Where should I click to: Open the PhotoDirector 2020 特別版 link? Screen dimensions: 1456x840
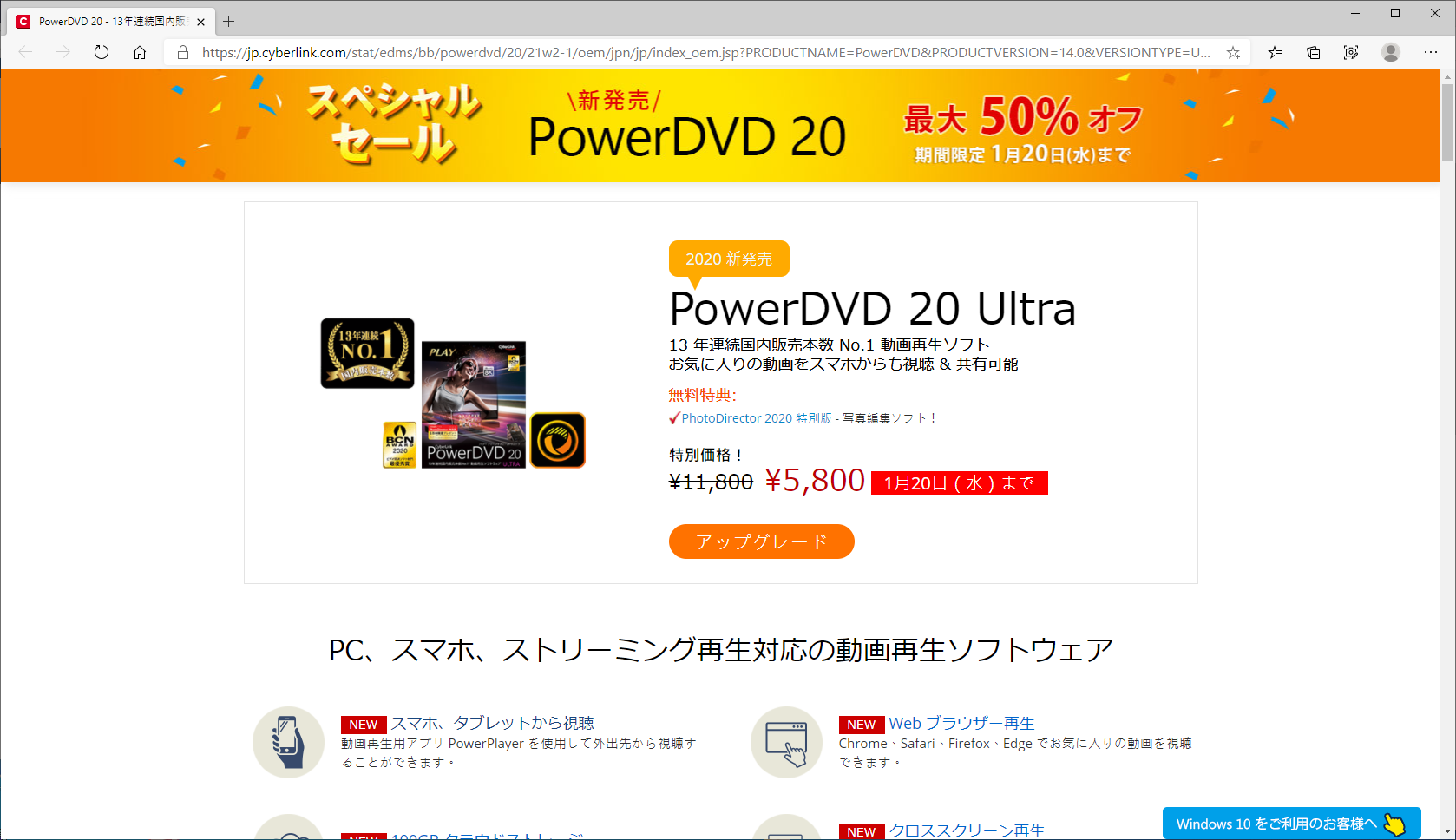[757, 418]
